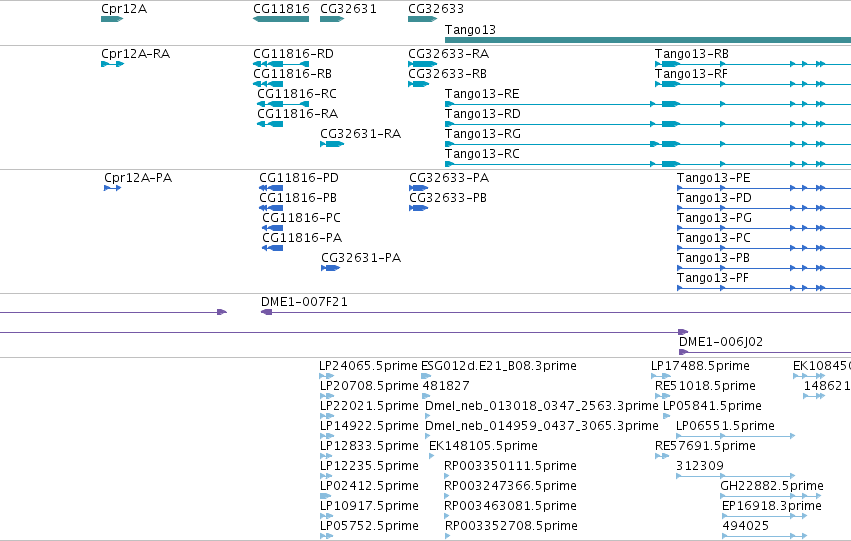This screenshot has height=541, width=851.
Task: Open the GH22882.5prime EST
Action: coord(771,497)
